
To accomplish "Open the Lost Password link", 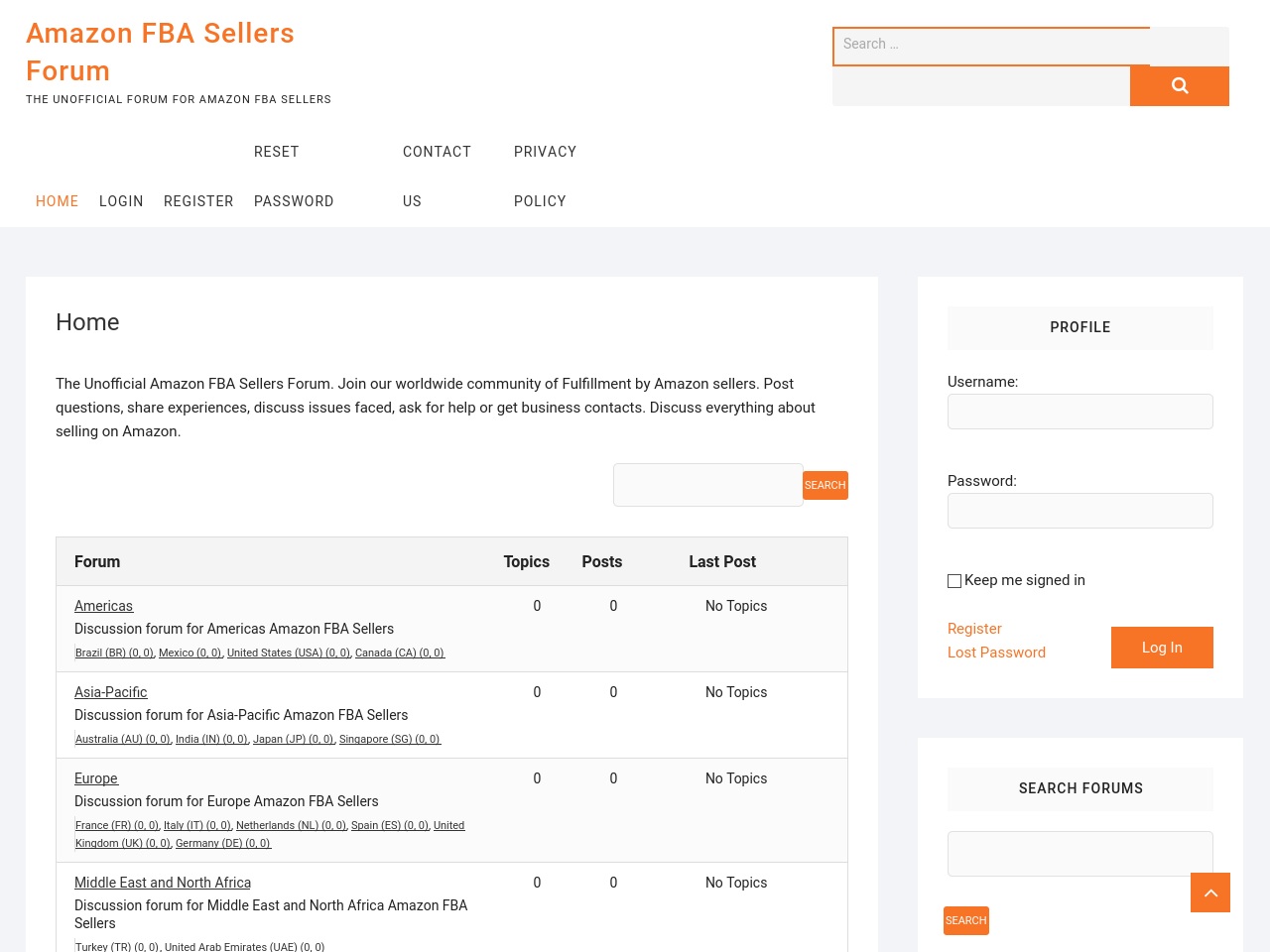I will (996, 653).
